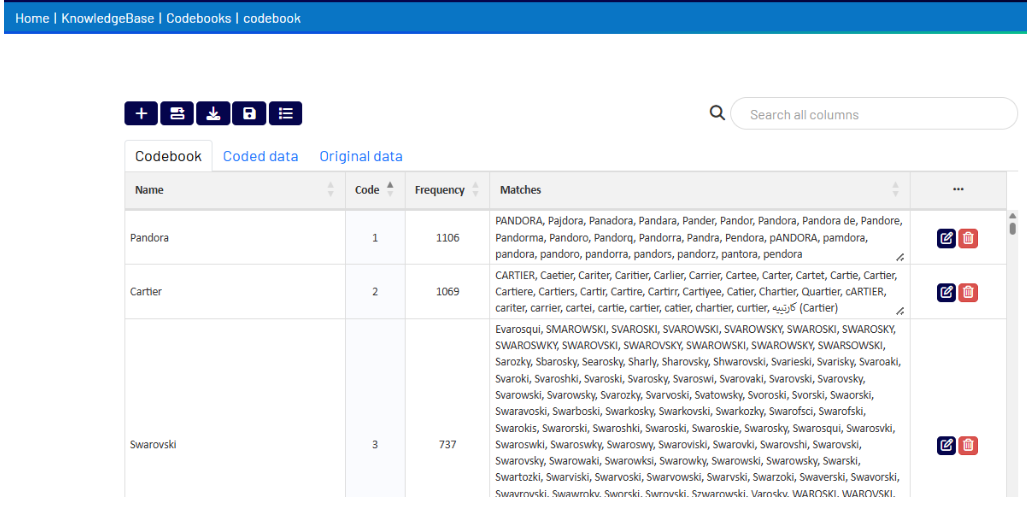Click the Frequency column header label

(x=439, y=190)
